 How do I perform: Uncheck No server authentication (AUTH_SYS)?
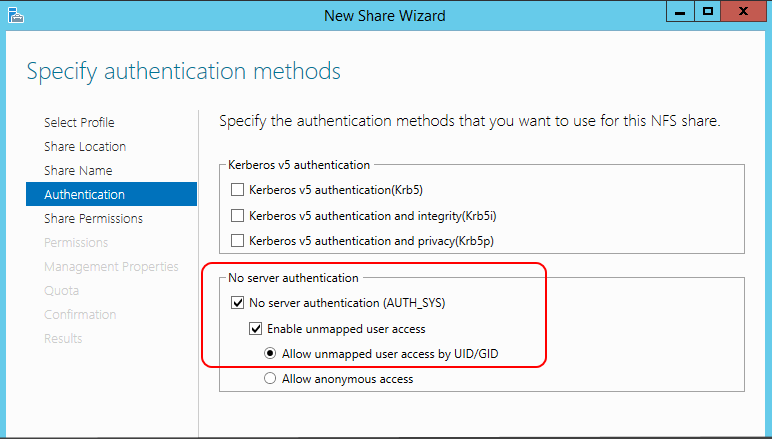tap(237, 303)
